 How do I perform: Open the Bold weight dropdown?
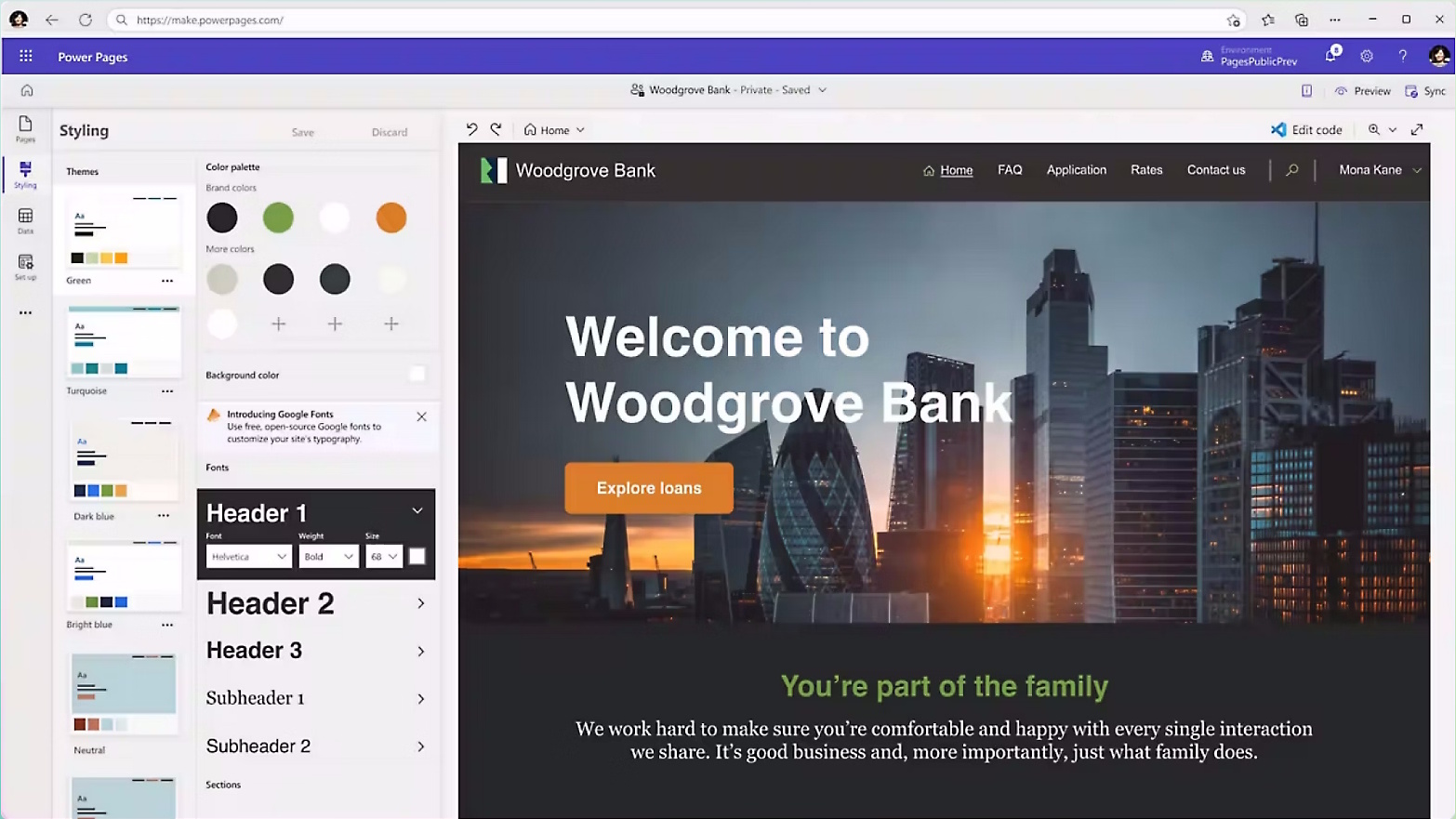pos(328,556)
